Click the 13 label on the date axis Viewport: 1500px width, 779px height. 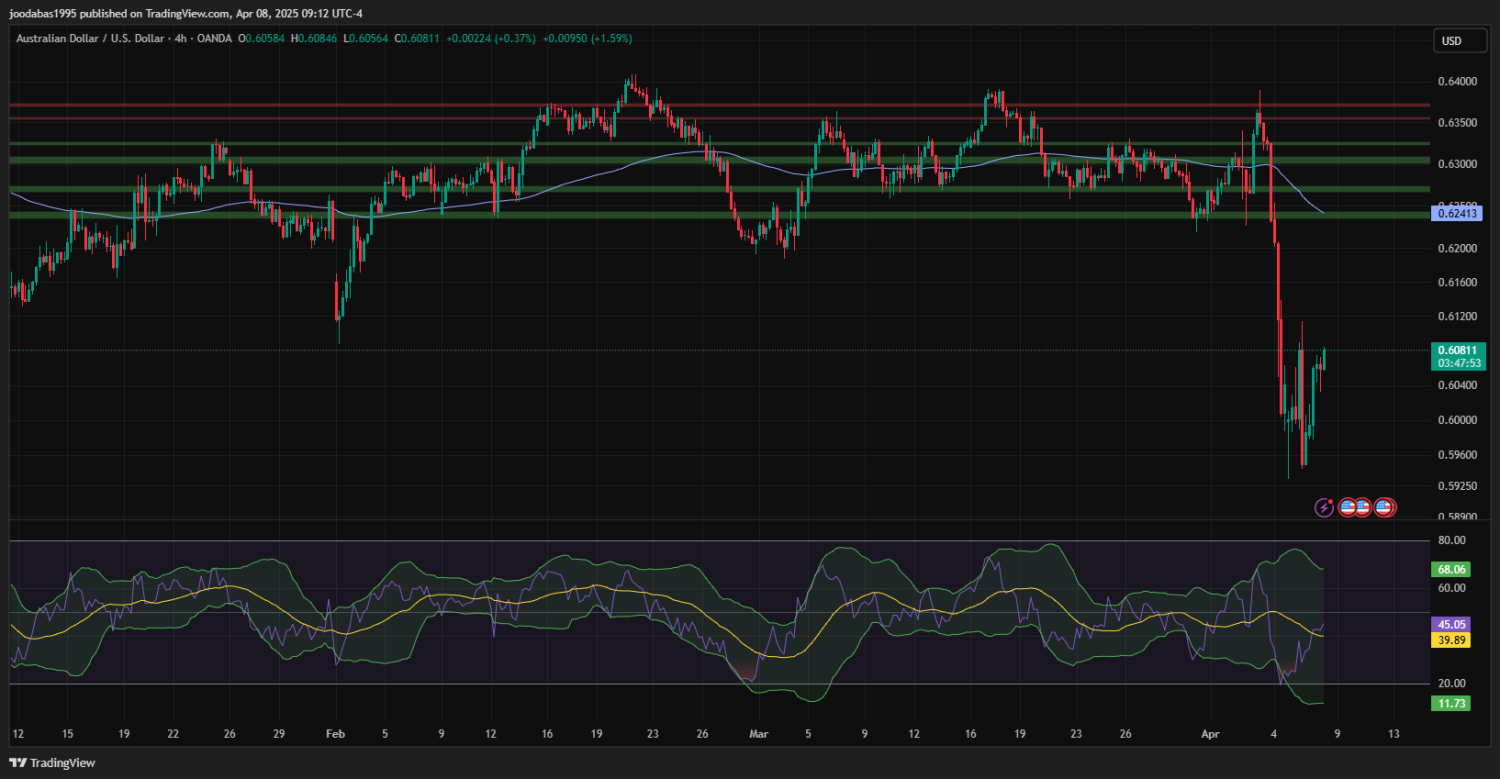click(x=1394, y=733)
